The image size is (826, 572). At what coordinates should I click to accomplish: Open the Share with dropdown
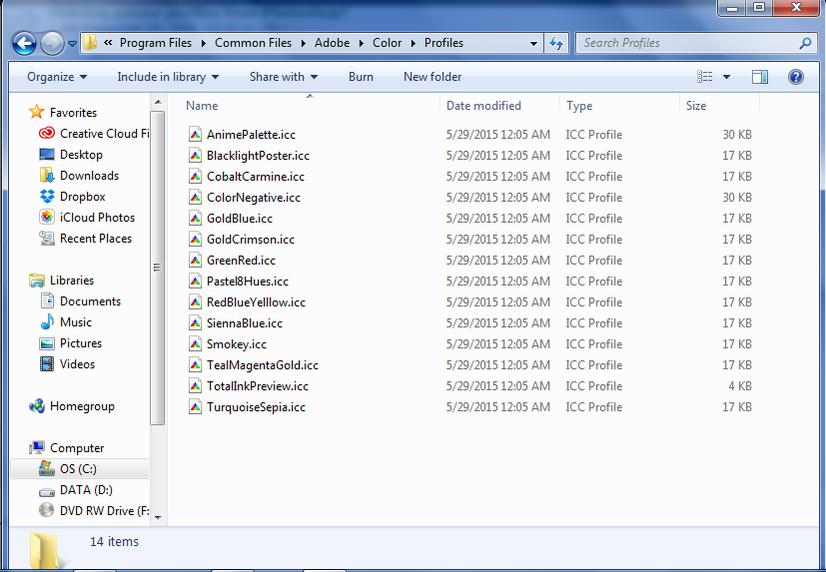pos(283,77)
